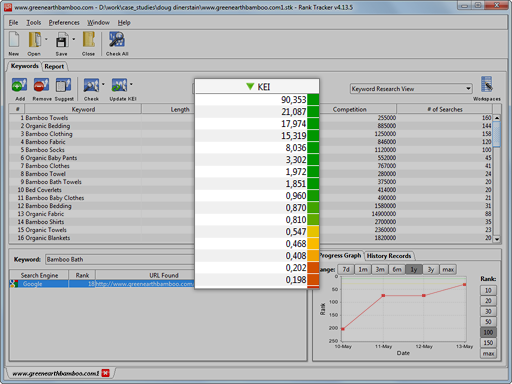Image resolution: width=512 pixels, height=384 pixels.
Task: Set graph rank scale to 150
Action: 488,343
